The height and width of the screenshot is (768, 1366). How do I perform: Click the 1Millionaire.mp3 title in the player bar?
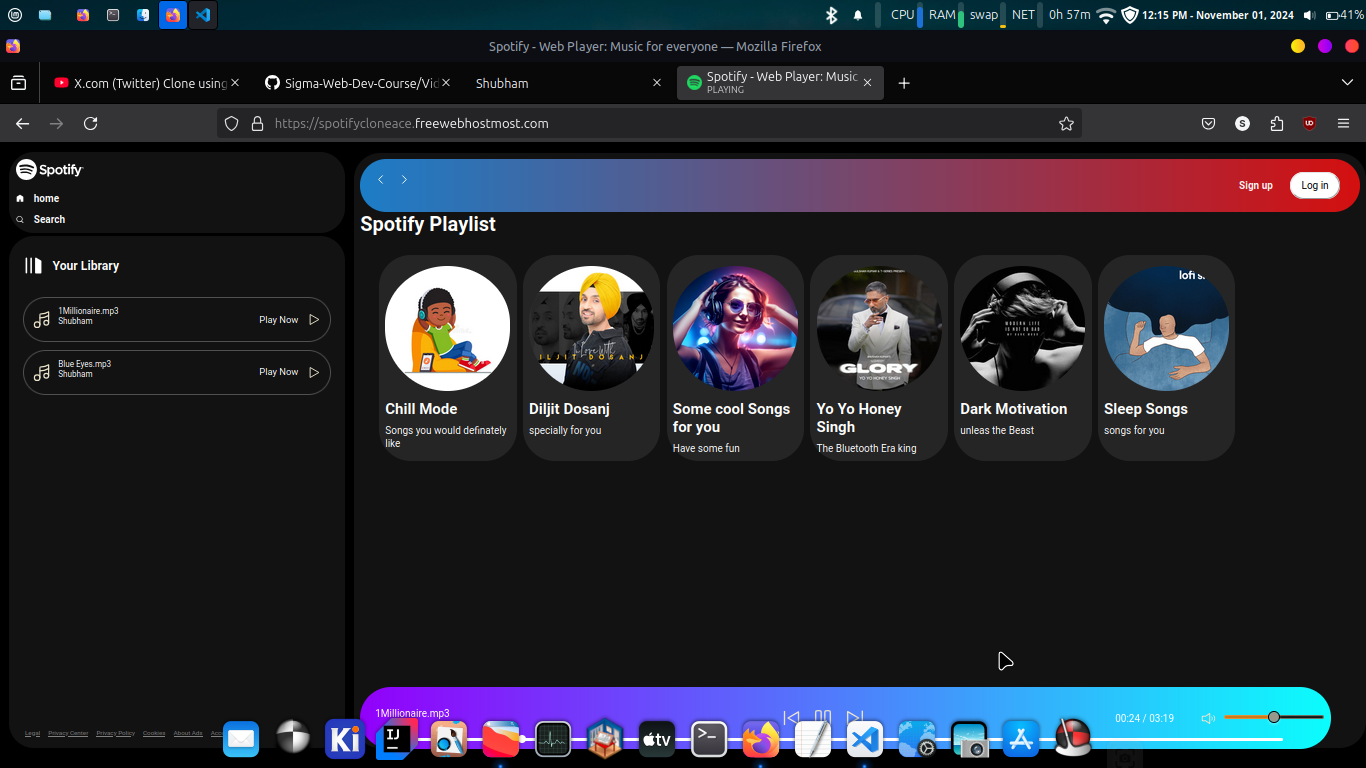(x=412, y=713)
